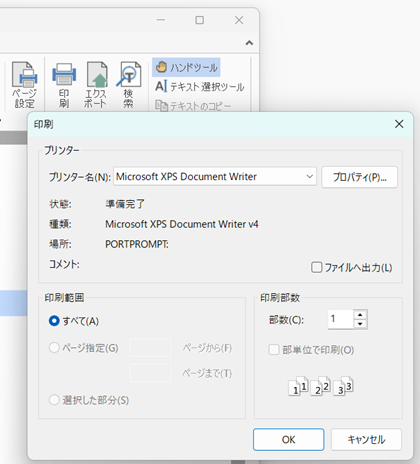Click the エクスポート export icon
Viewport: 420px width, 464px height.
(96, 85)
